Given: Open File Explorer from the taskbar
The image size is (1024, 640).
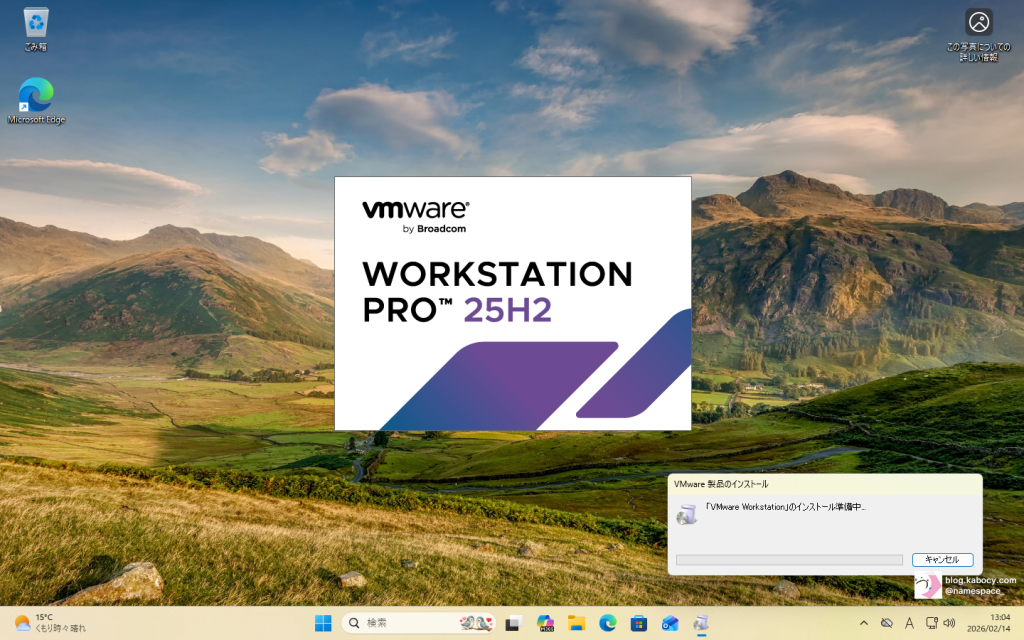Looking at the screenshot, I should (576, 623).
